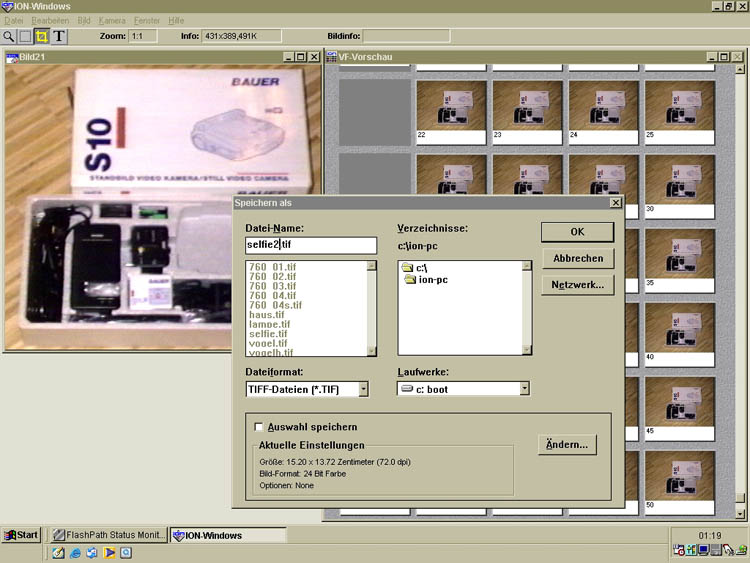
Task: Click the display monitor tray icon
Action: 703,550
